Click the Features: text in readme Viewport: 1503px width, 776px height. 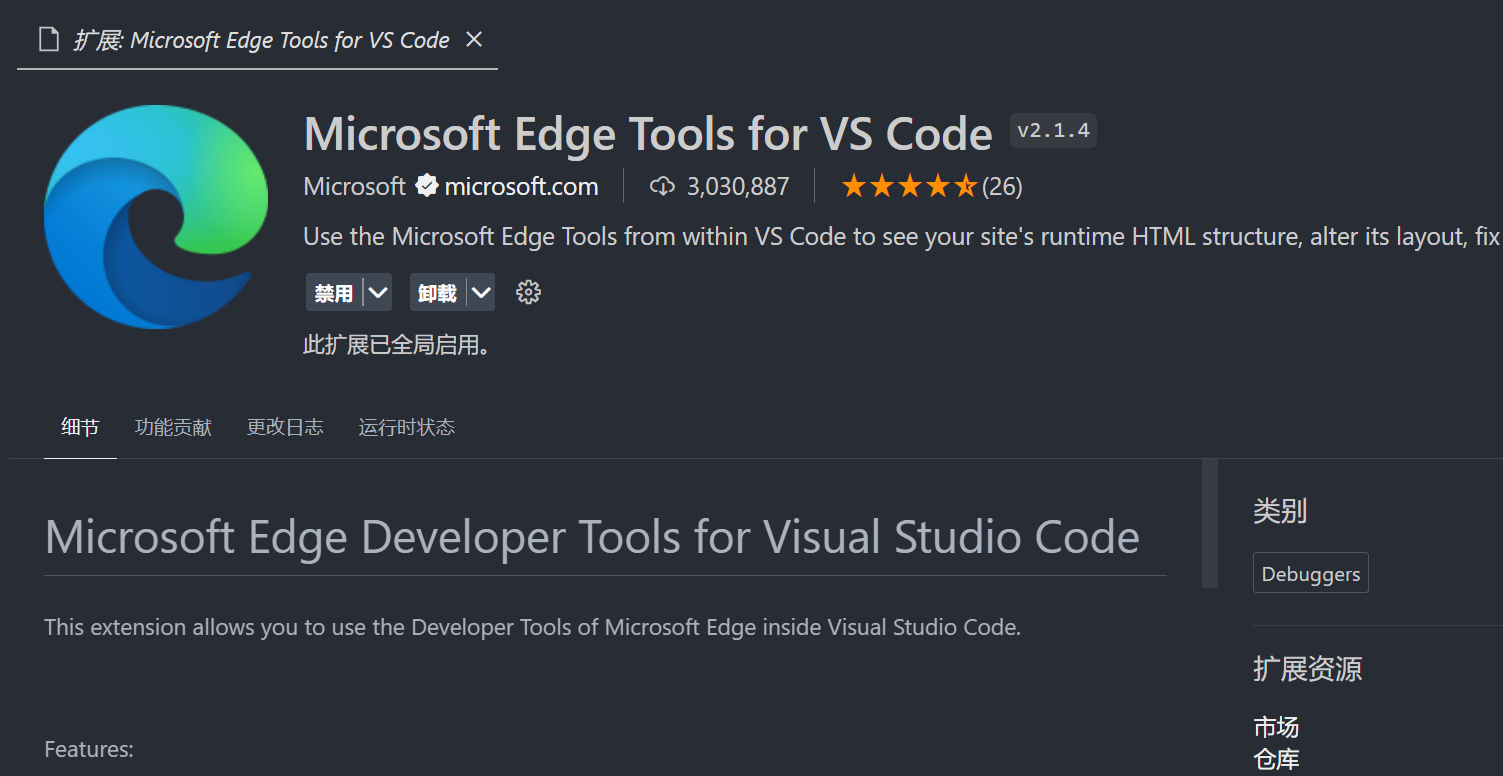(x=89, y=749)
